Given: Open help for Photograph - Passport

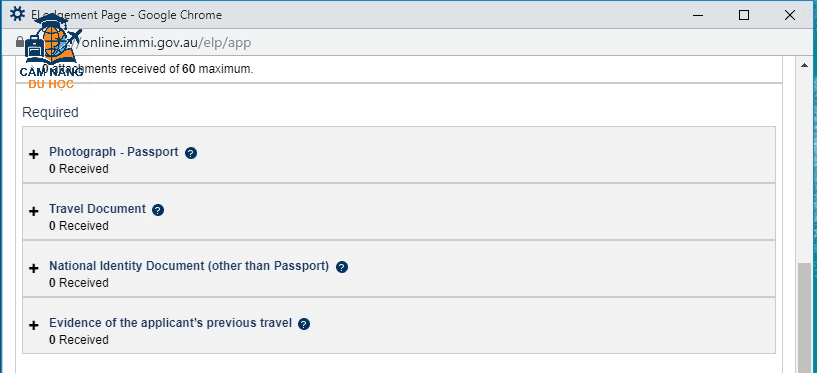Looking at the screenshot, I should tap(191, 153).
